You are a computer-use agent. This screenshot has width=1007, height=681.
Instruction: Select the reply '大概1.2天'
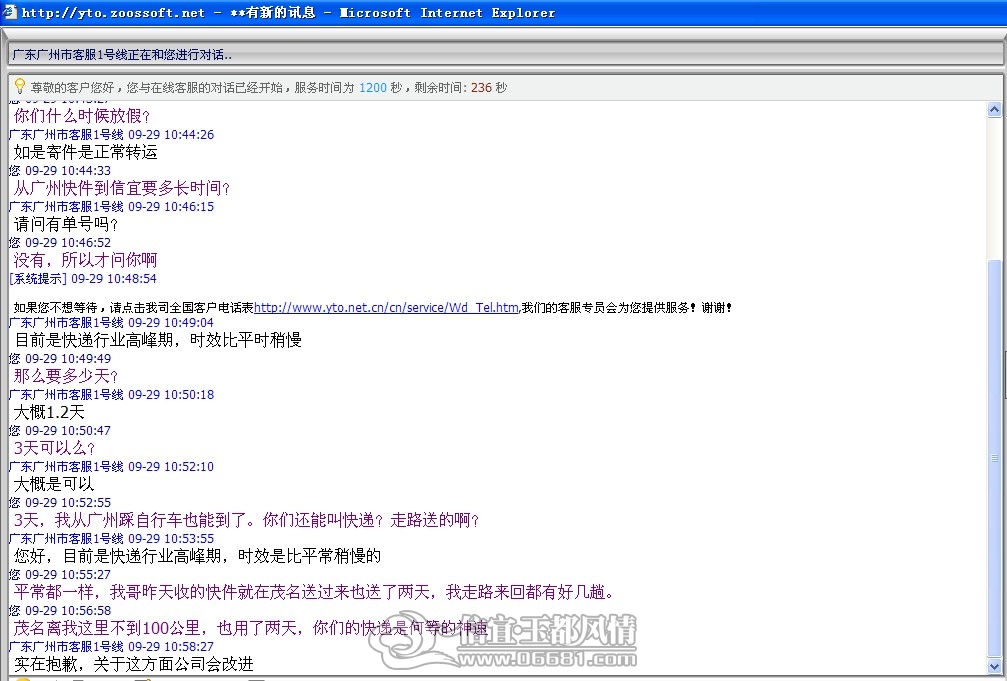pyautogui.click(x=49, y=412)
